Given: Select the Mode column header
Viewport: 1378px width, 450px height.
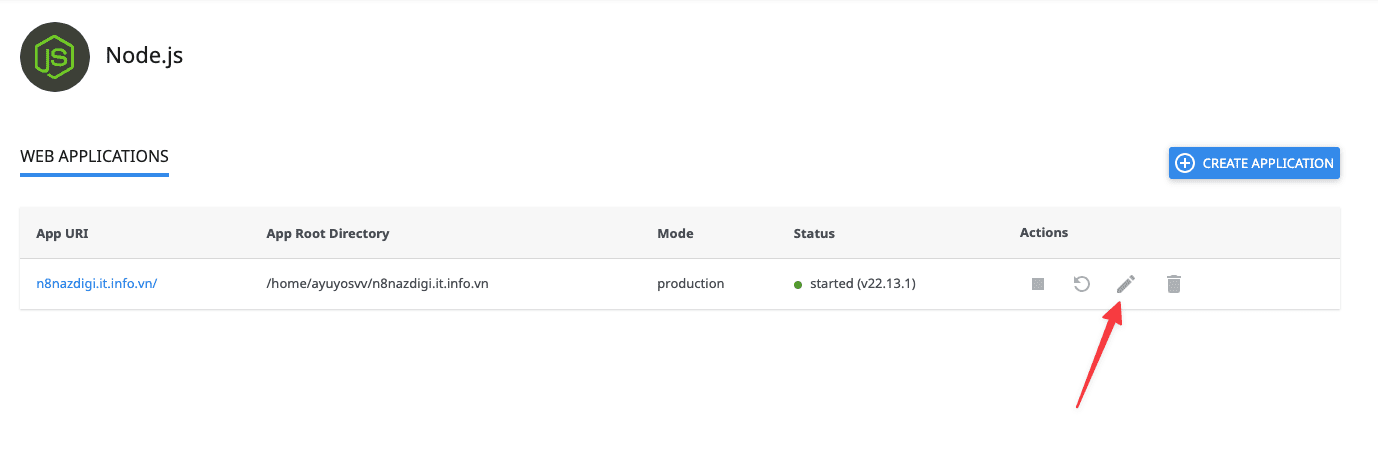Looking at the screenshot, I should click(675, 234).
